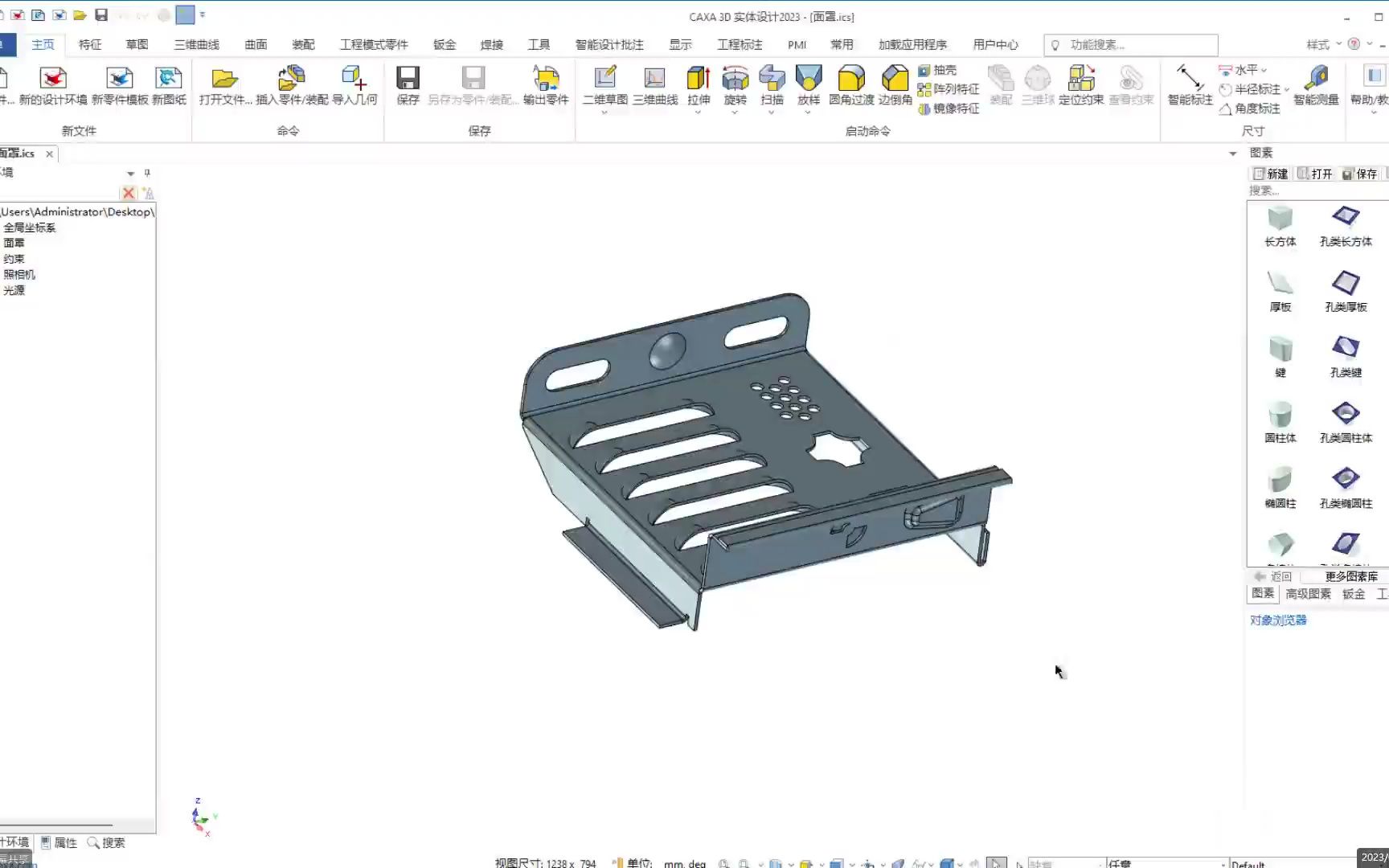Click the 旋转 revolve feature icon
Viewport: 1389px width, 868px height.
735,86
